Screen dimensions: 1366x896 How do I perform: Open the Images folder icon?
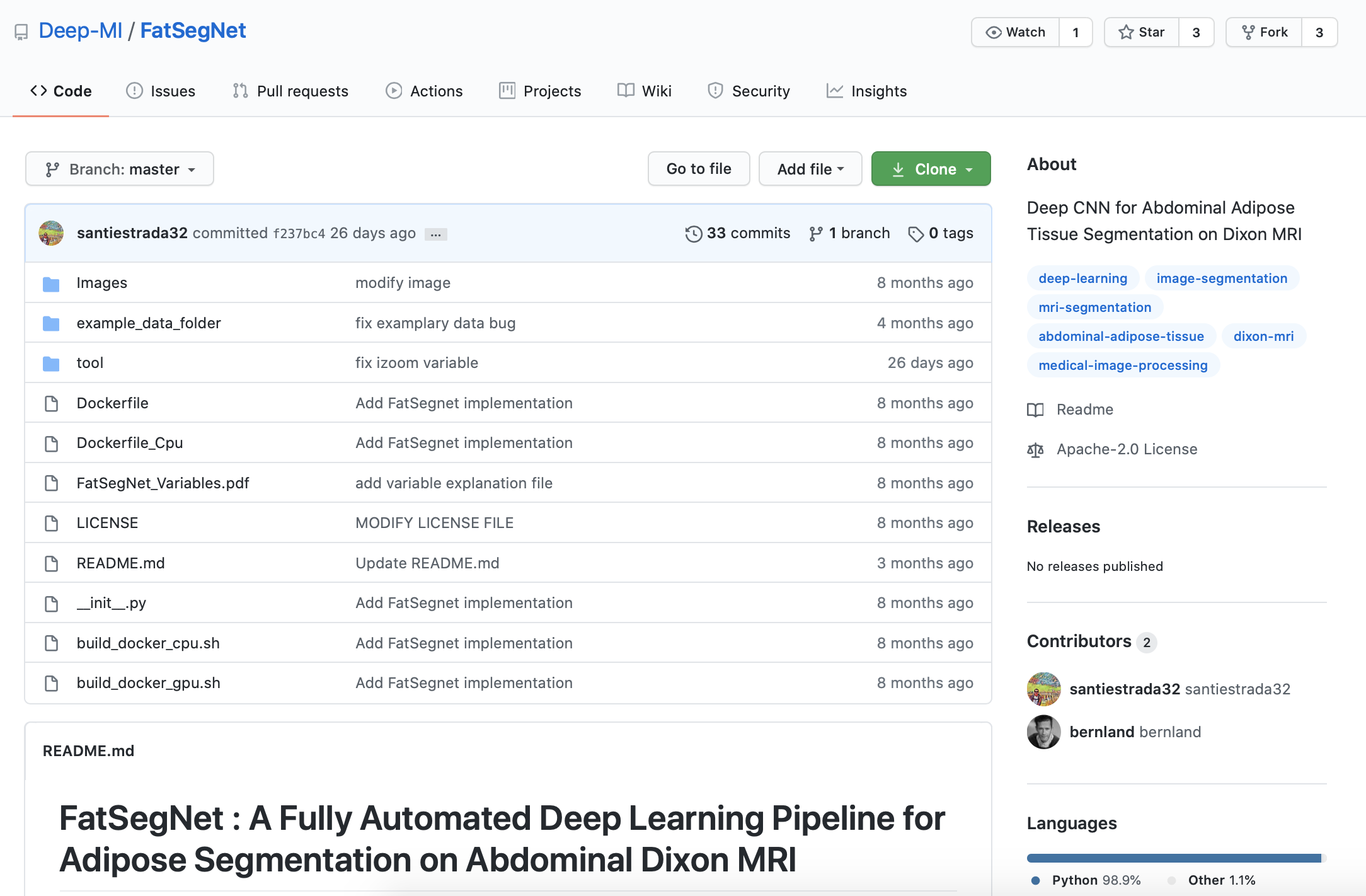(51, 284)
